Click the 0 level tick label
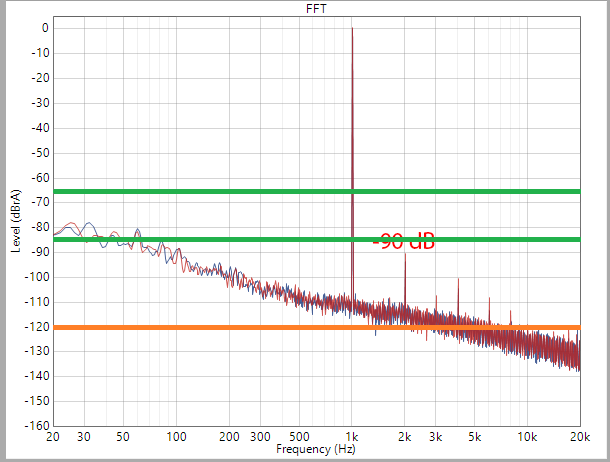 45,28
